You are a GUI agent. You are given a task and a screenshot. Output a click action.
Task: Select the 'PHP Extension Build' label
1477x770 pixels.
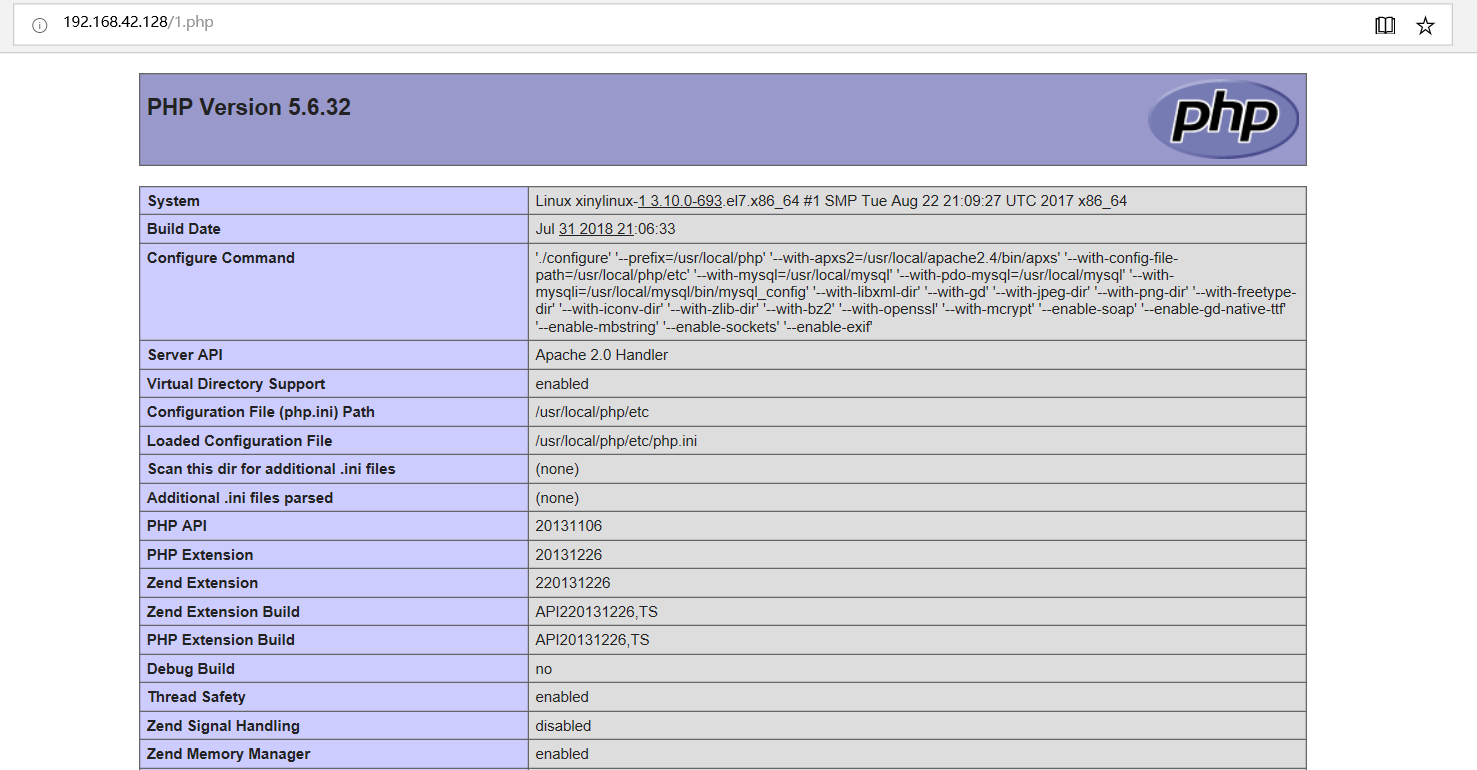221,640
